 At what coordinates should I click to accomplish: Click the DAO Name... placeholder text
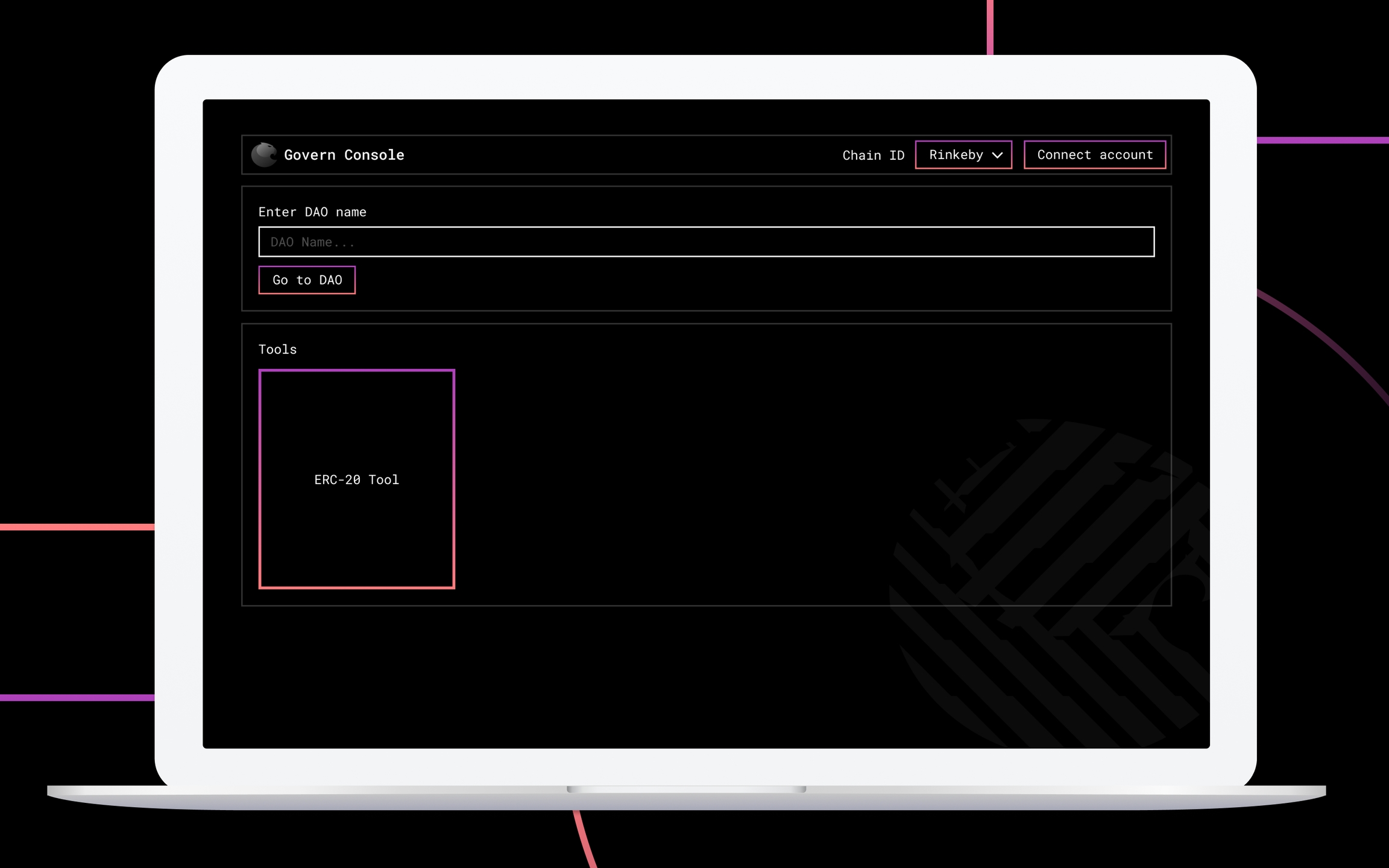(x=312, y=242)
